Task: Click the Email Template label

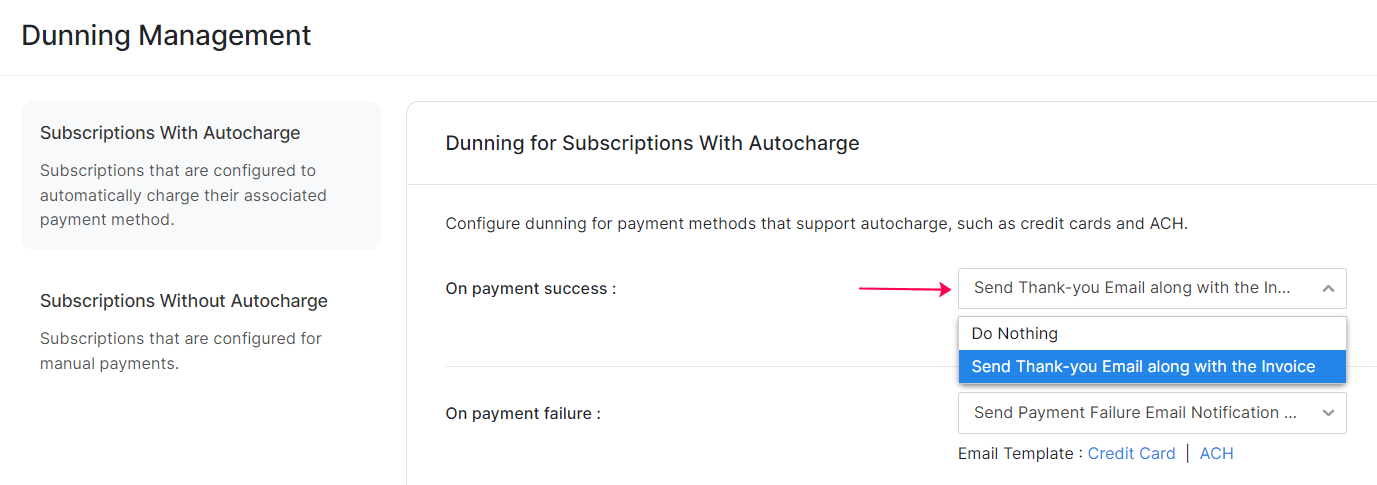Action: 1019,454
